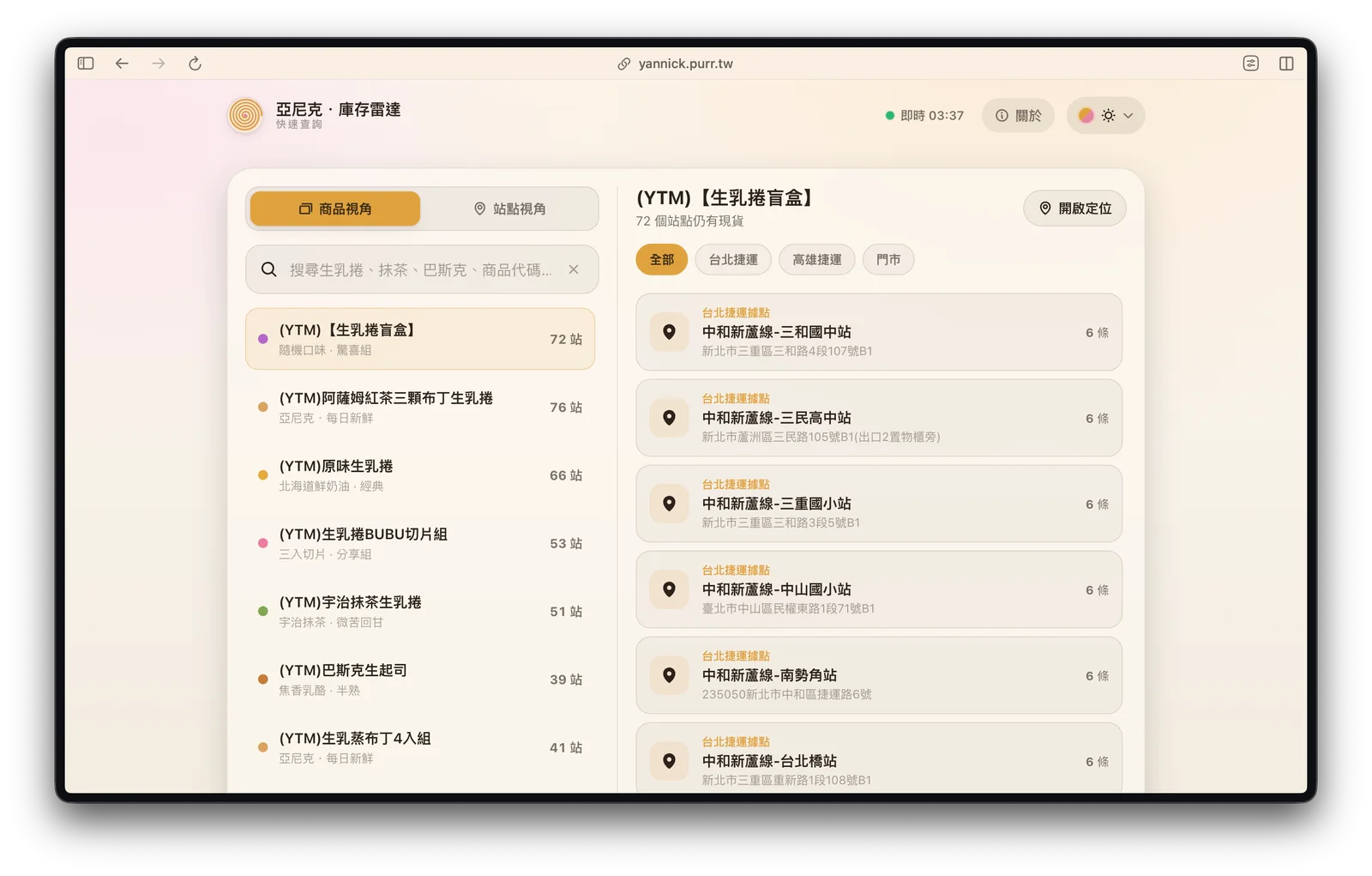Screen dimensions: 1372x876
Task: Toggle the browser sidebar icon
Action: [x=86, y=63]
